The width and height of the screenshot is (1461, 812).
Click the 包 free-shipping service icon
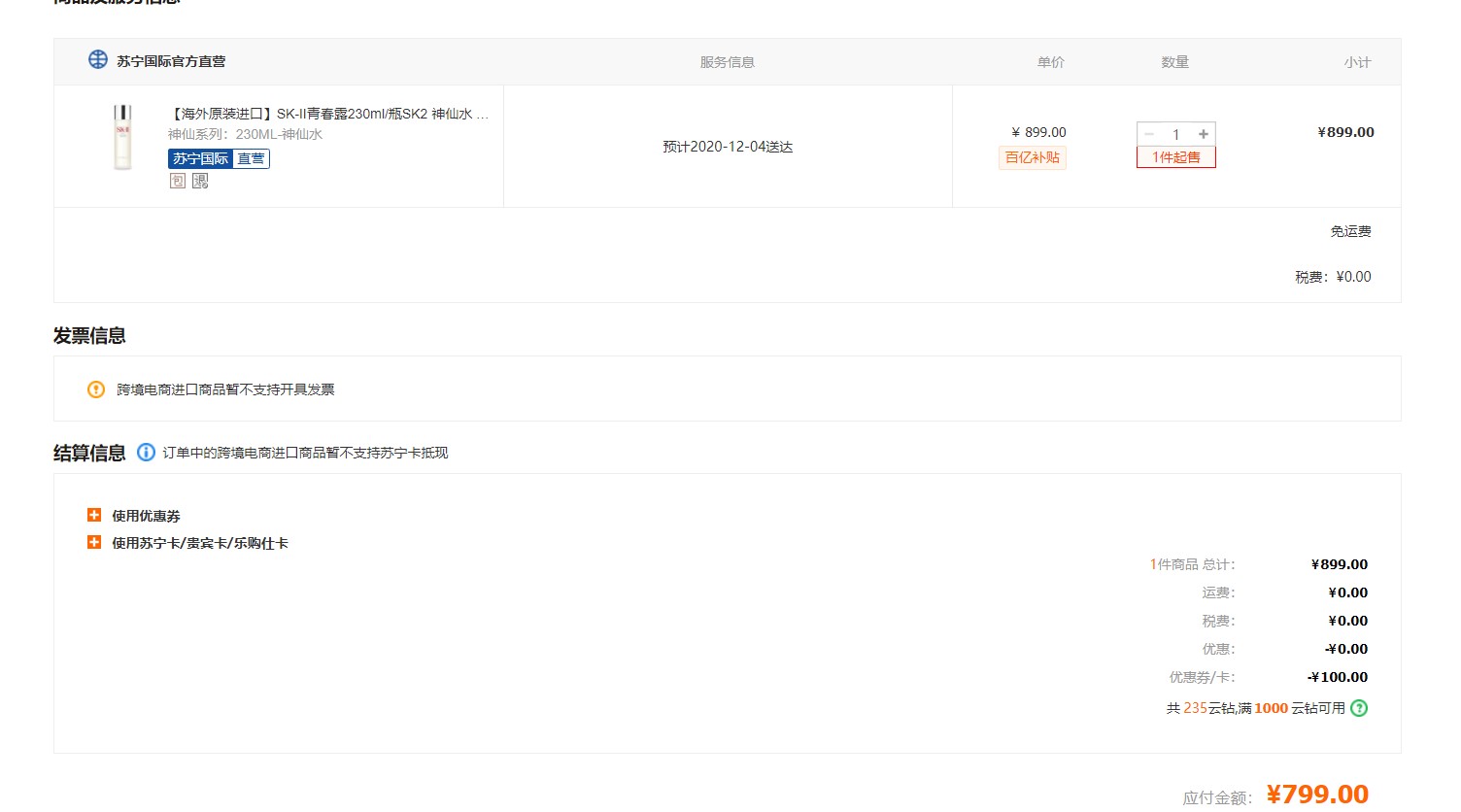[x=177, y=181]
